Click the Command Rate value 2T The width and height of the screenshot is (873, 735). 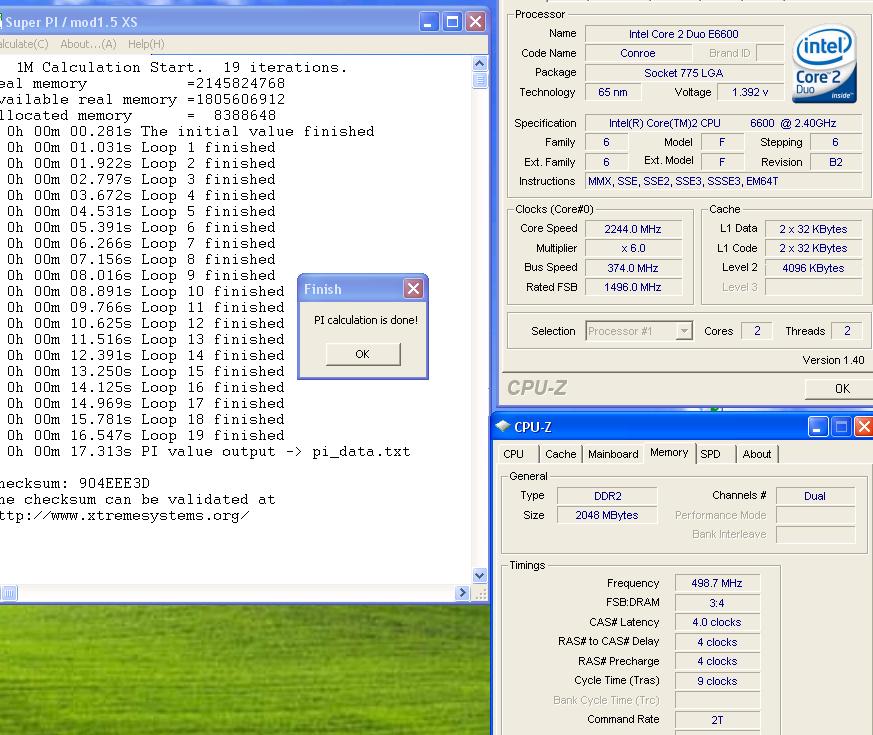click(x=717, y=720)
